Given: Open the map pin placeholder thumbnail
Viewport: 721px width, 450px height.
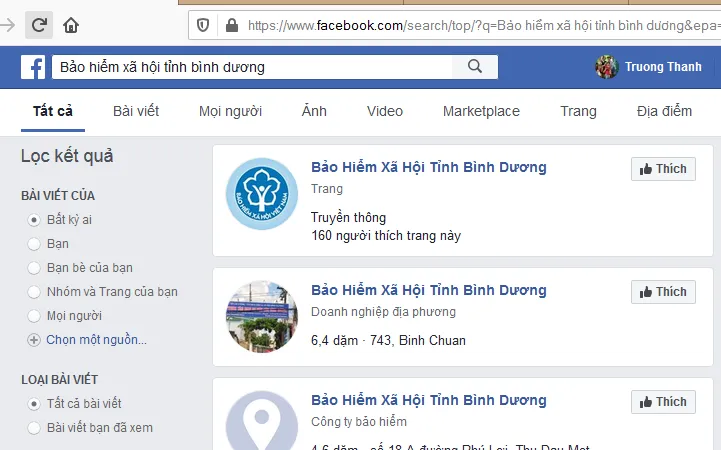Looking at the screenshot, I should [262, 420].
